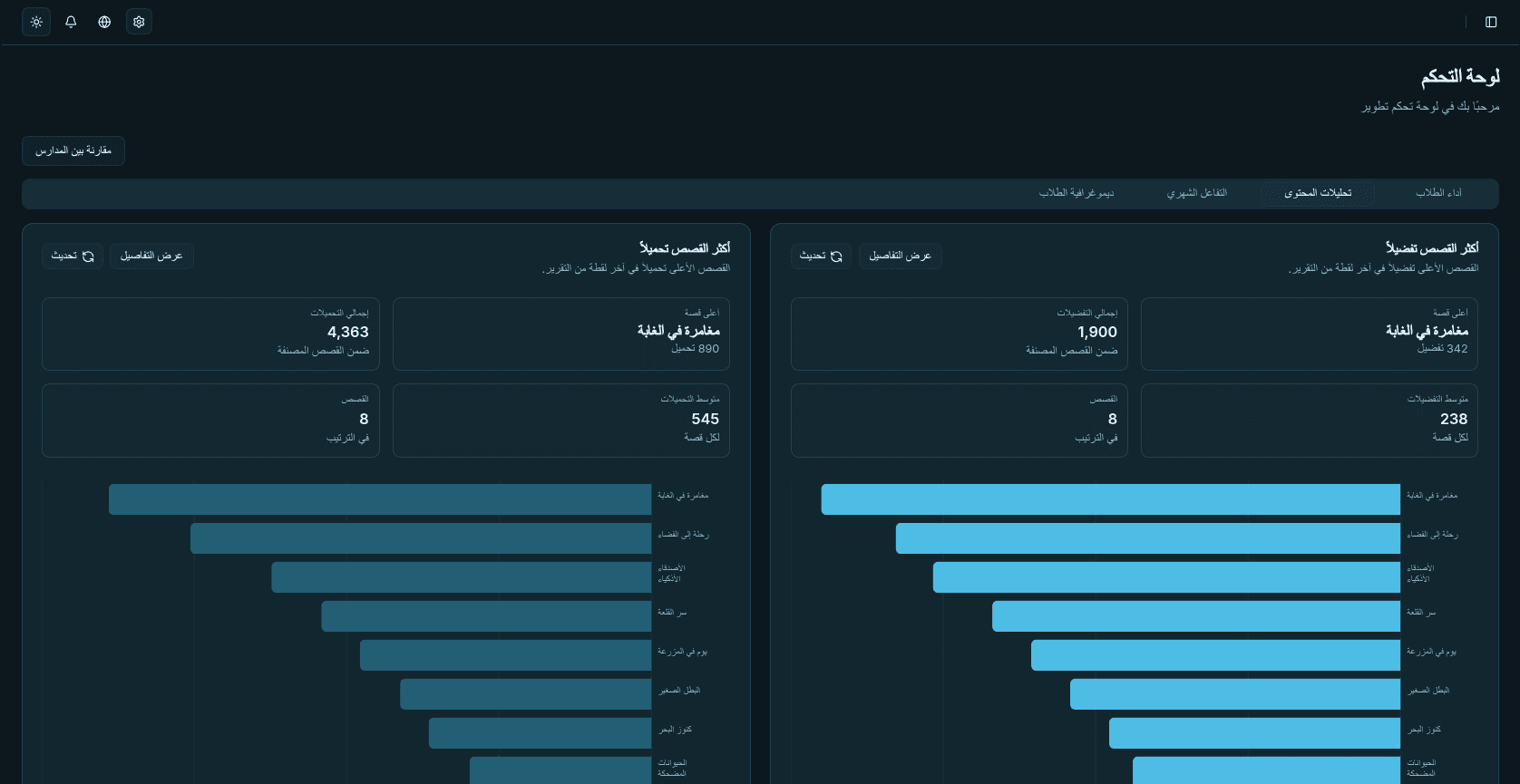
Task: Click البطل الصغير bar in downloads chart
Action: pos(526,694)
